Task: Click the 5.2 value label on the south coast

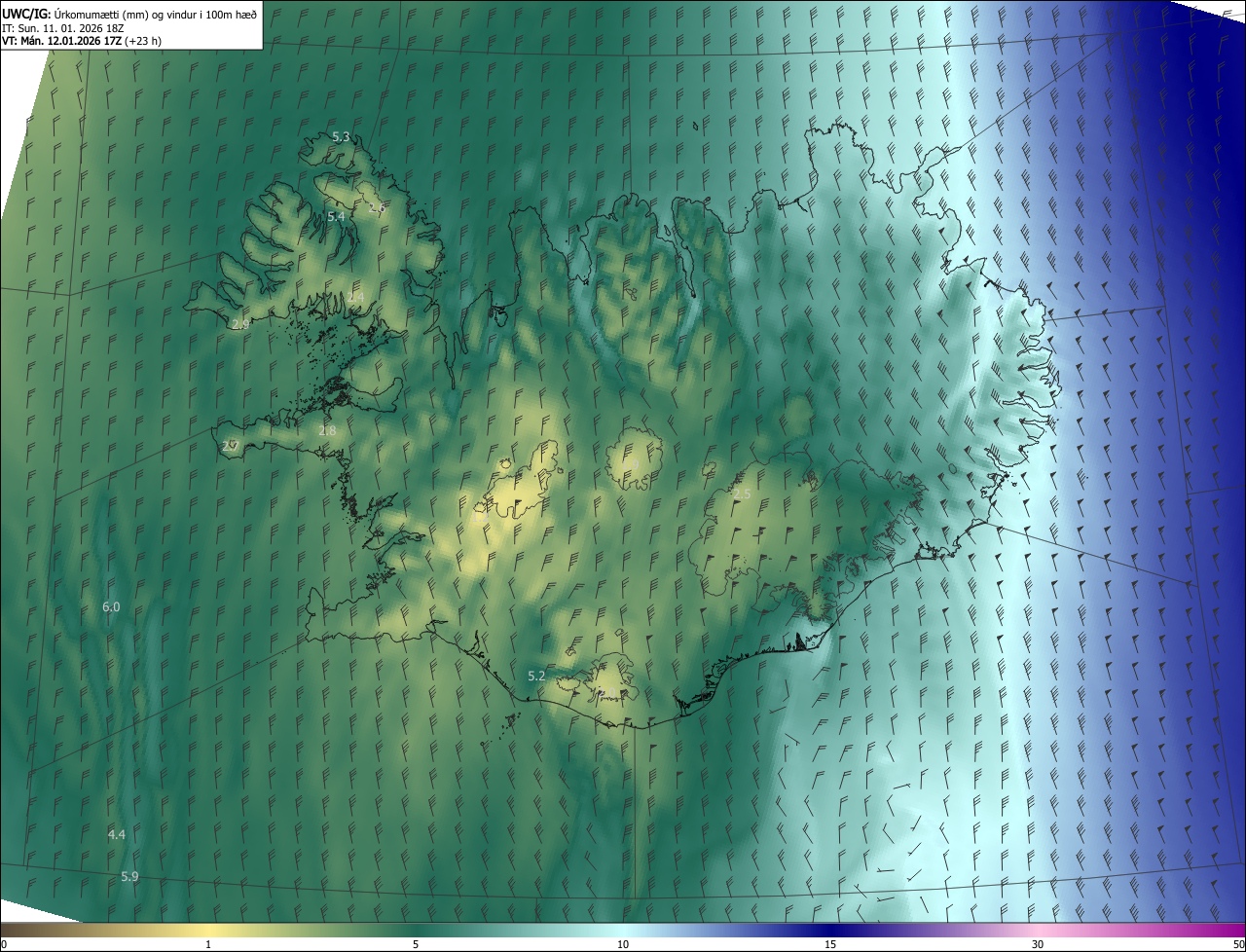Action: tap(536, 676)
